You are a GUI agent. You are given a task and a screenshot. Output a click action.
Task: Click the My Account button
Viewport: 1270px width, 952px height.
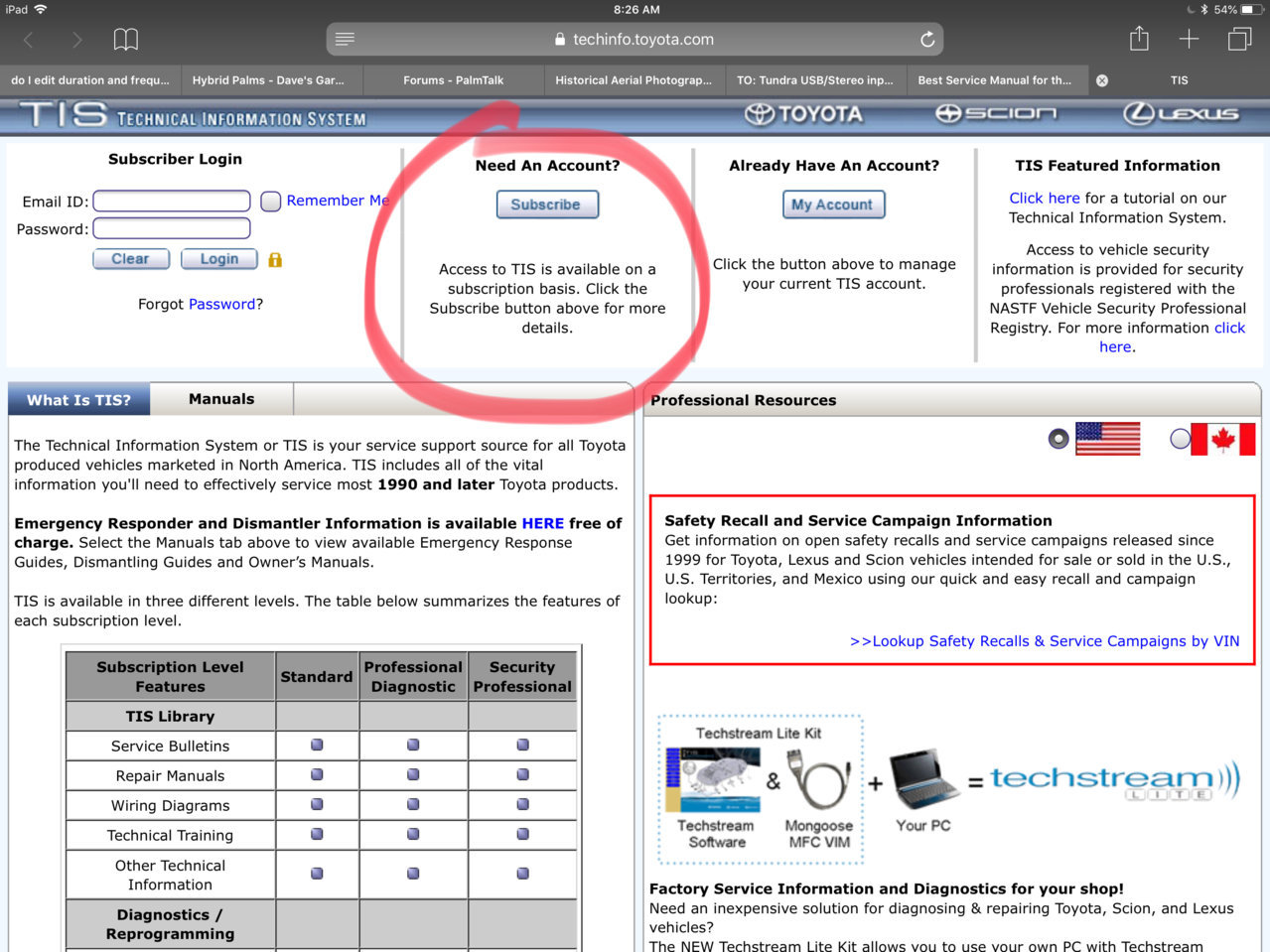coord(833,204)
